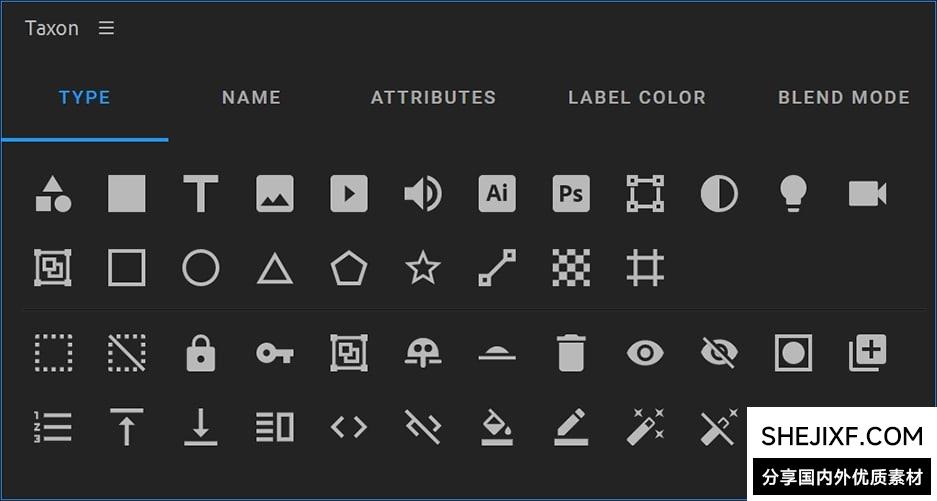Viewport: 937px width, 501px height.
Task: Click the Illustrator (Ai) layer icon
Action: click(497, 193)
